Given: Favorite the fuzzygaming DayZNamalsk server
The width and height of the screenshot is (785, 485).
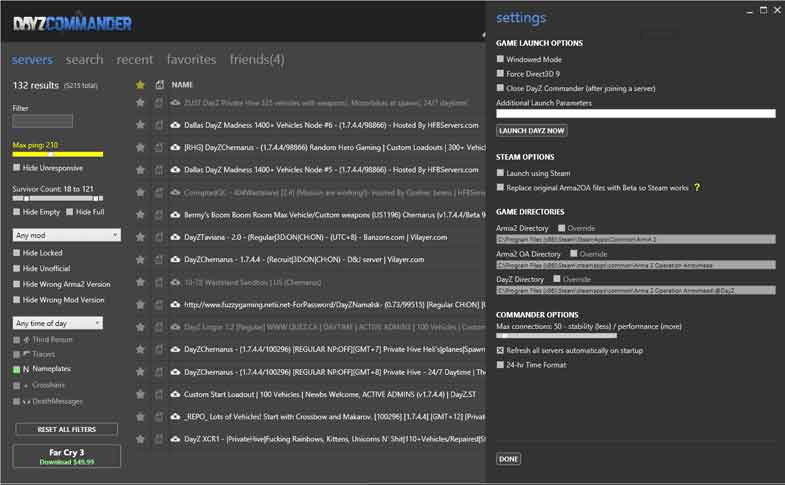Looking at the screenshot, I should point(140,305).
